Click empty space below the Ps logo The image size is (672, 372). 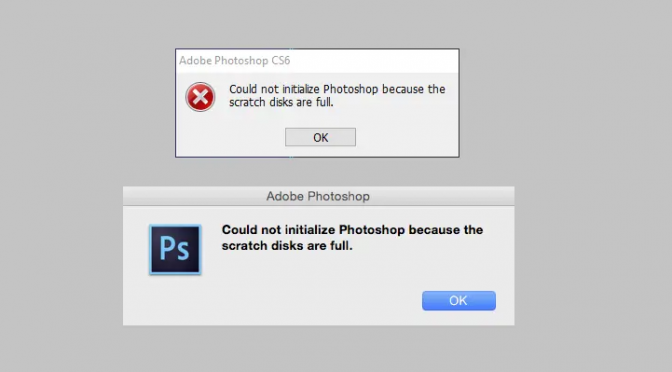point(175,299)
